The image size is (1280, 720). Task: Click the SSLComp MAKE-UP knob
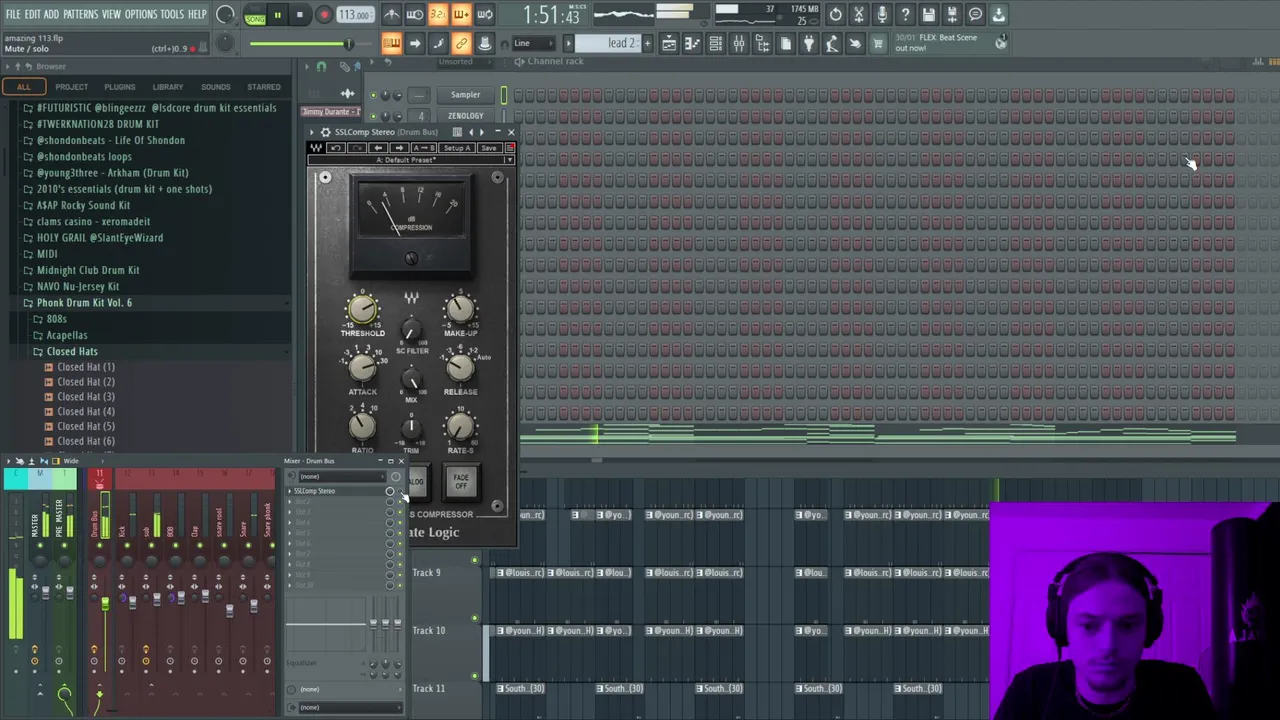[x=460, y=309]
